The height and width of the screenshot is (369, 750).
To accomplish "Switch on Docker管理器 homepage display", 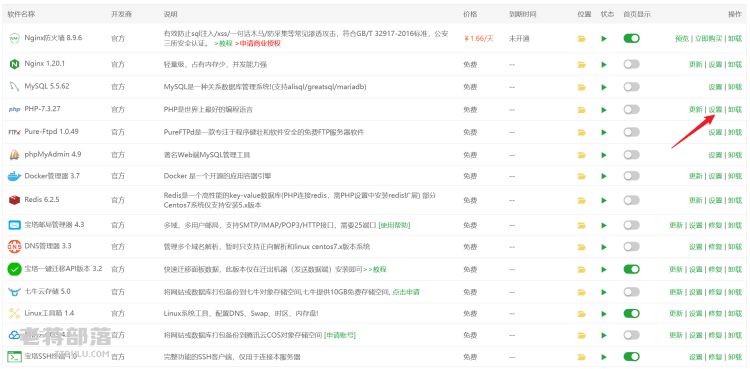I will coord(631,176).
